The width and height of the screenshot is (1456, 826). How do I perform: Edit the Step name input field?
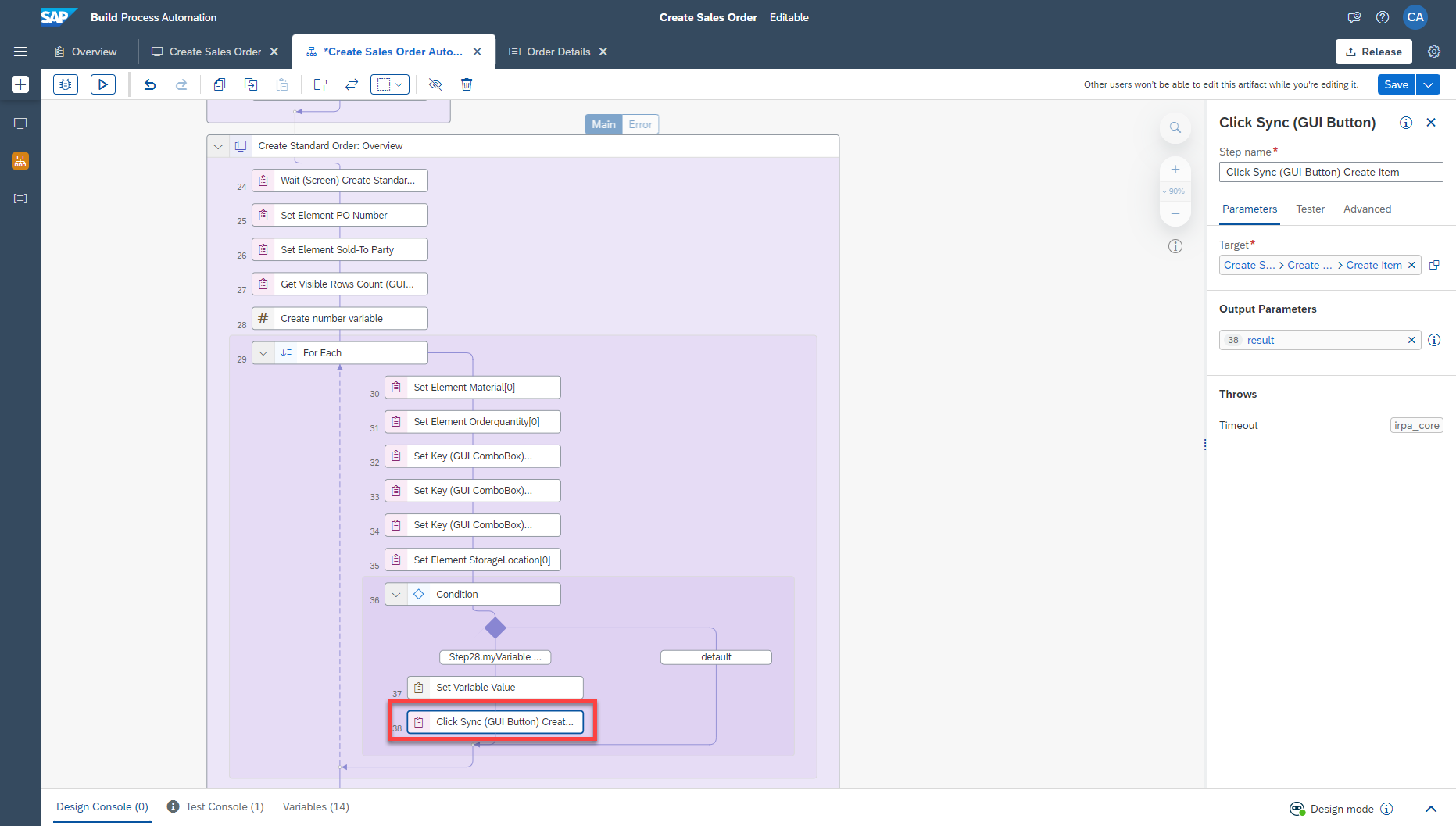(x=1330, y=172)
